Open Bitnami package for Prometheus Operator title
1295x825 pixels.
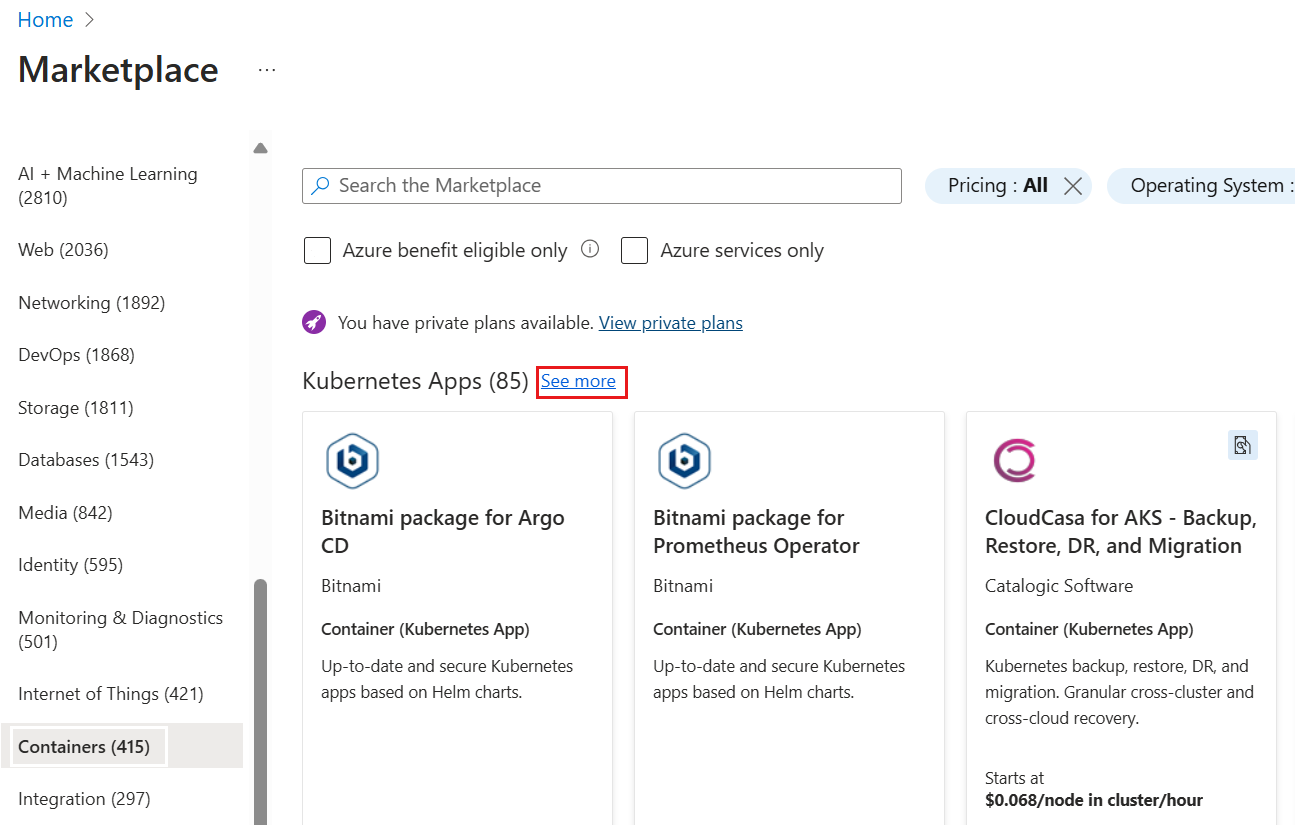point(756,532)
